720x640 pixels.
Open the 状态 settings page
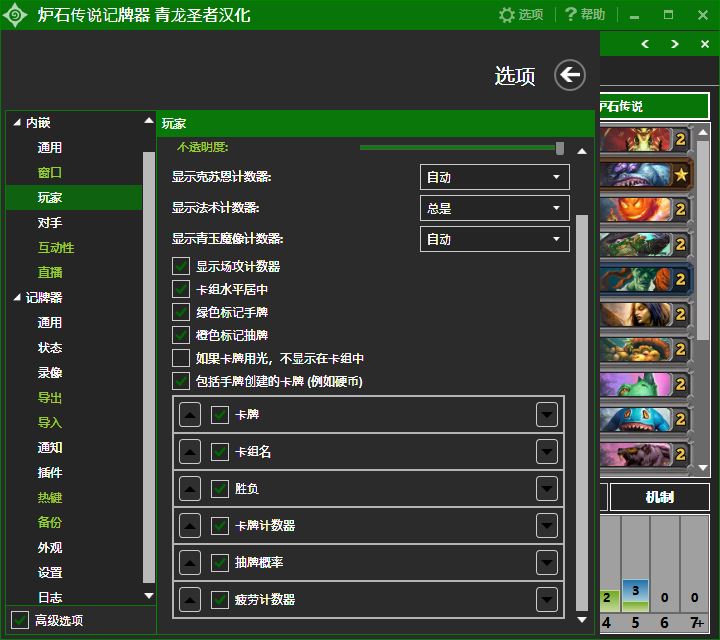pos(50,348)
